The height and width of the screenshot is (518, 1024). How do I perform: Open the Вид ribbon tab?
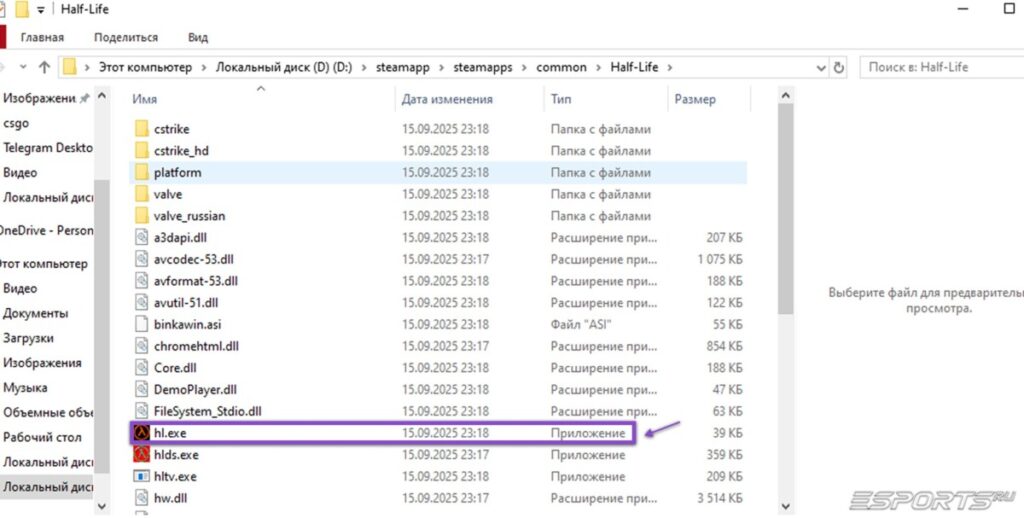pos(198,37)
